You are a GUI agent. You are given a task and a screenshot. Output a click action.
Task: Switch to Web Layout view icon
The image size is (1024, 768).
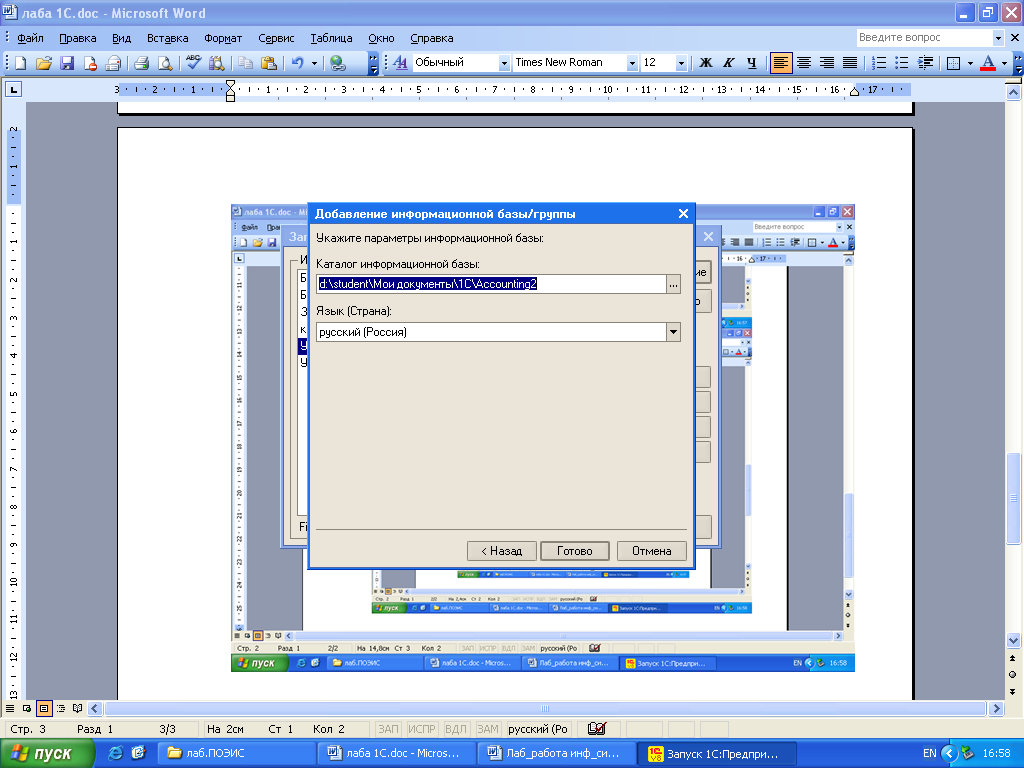(27, 708)
